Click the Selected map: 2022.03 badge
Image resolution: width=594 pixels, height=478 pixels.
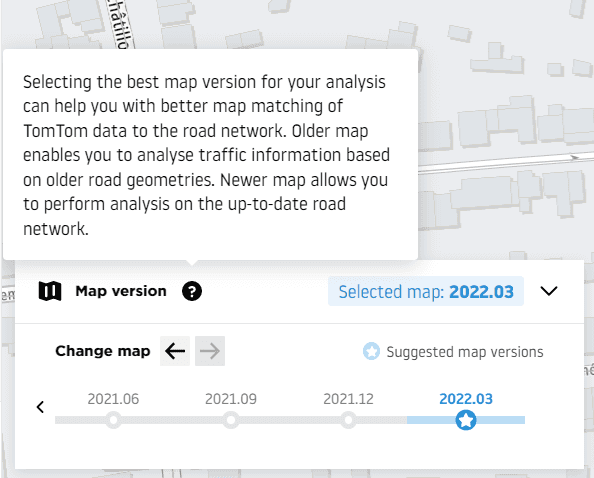point(426,291)
